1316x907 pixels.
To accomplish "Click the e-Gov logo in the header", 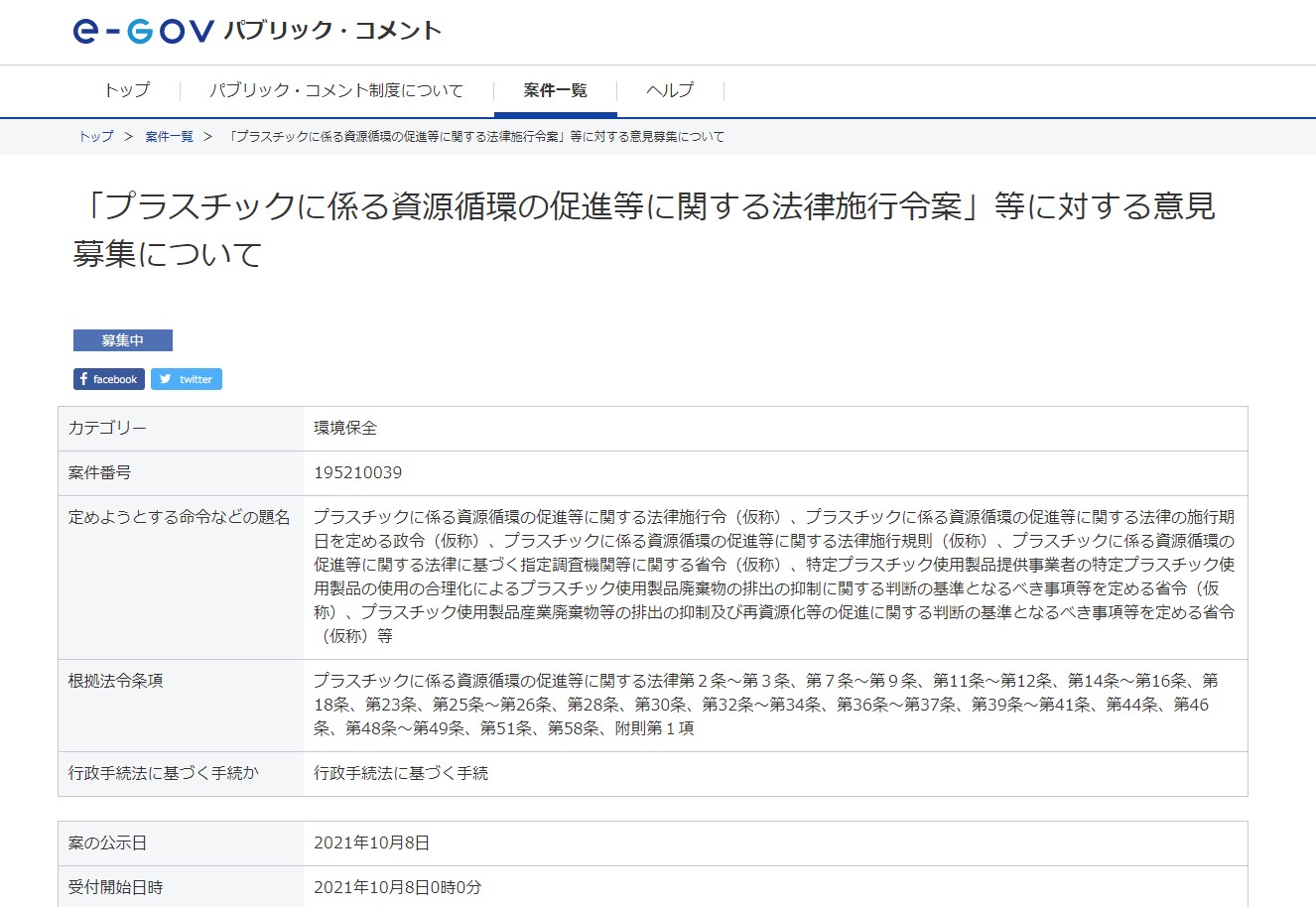I will [x=143, y=32].
